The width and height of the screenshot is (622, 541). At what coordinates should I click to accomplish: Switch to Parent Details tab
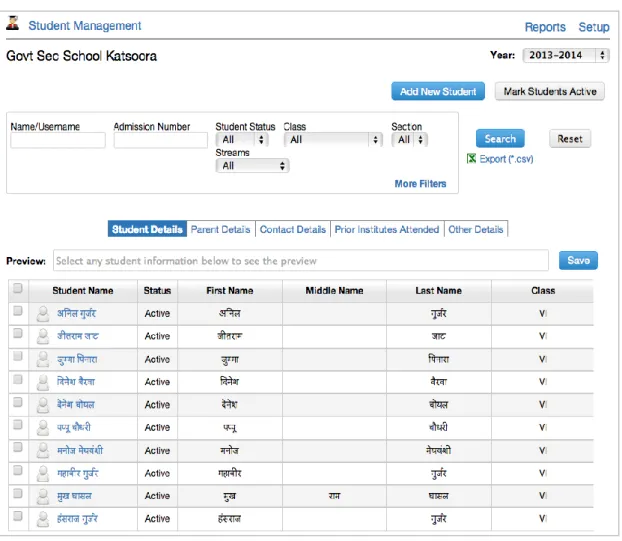[x=221, y=229]
